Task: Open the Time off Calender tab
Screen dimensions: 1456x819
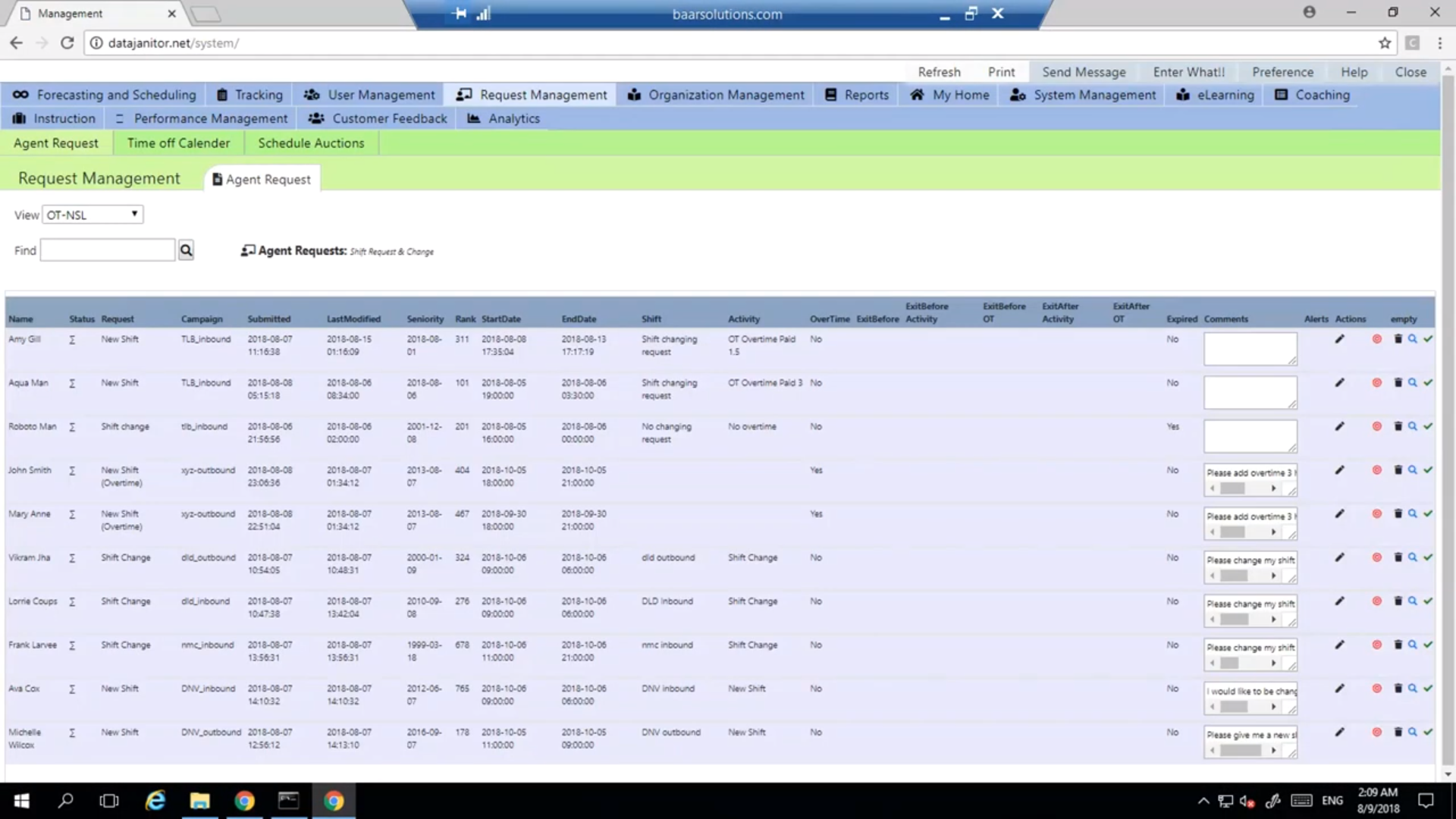Action: click(178, 143)
